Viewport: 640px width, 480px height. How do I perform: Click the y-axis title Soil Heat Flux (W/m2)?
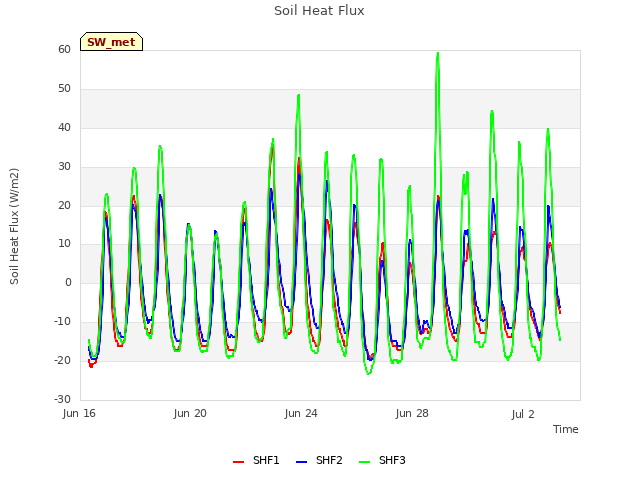(14, 226)
